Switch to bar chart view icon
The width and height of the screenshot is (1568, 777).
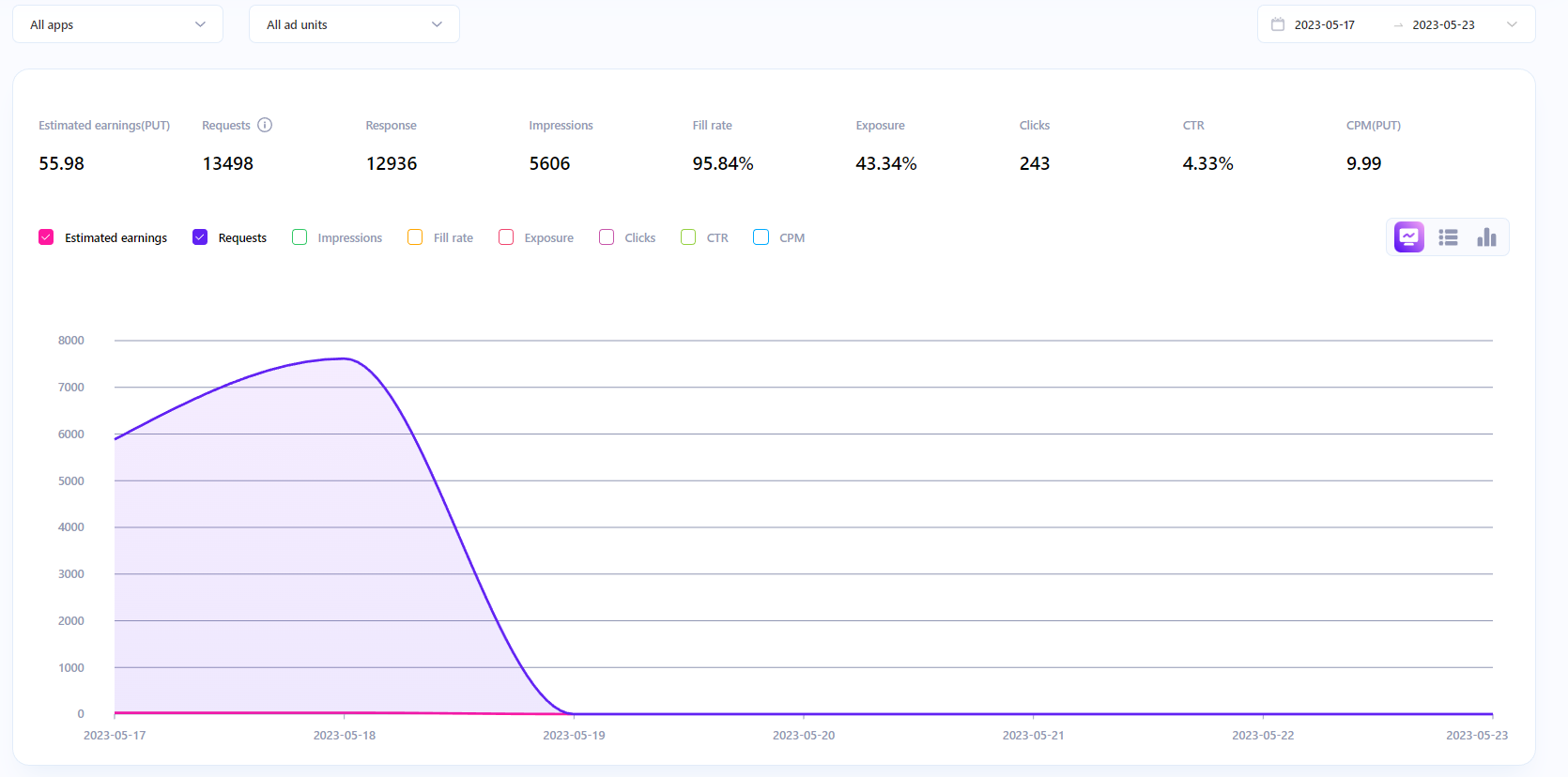(1486, 237)
